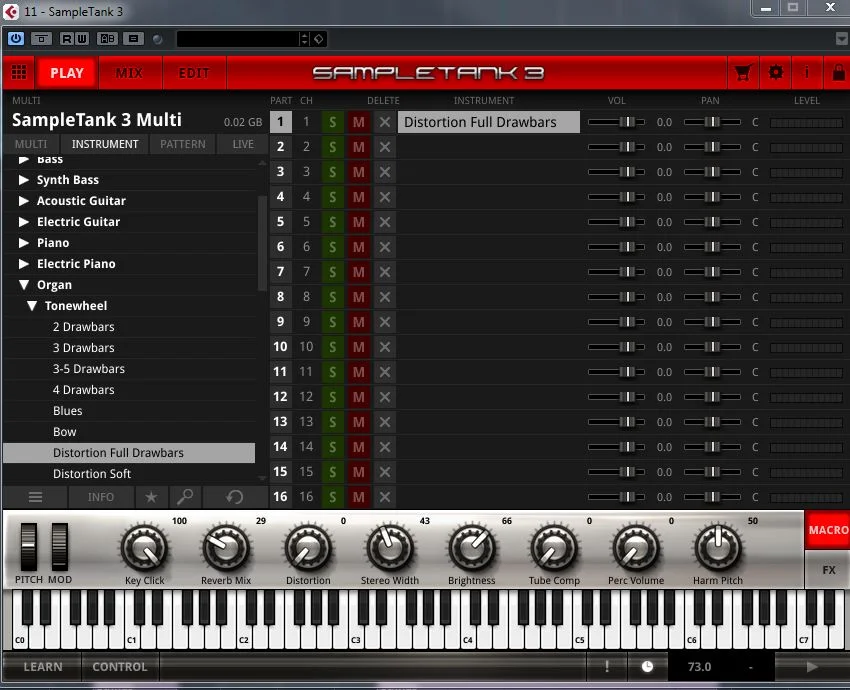Click the Write automation W button
The height and width of the screenshot is (690, 850).
click(82, 38)
